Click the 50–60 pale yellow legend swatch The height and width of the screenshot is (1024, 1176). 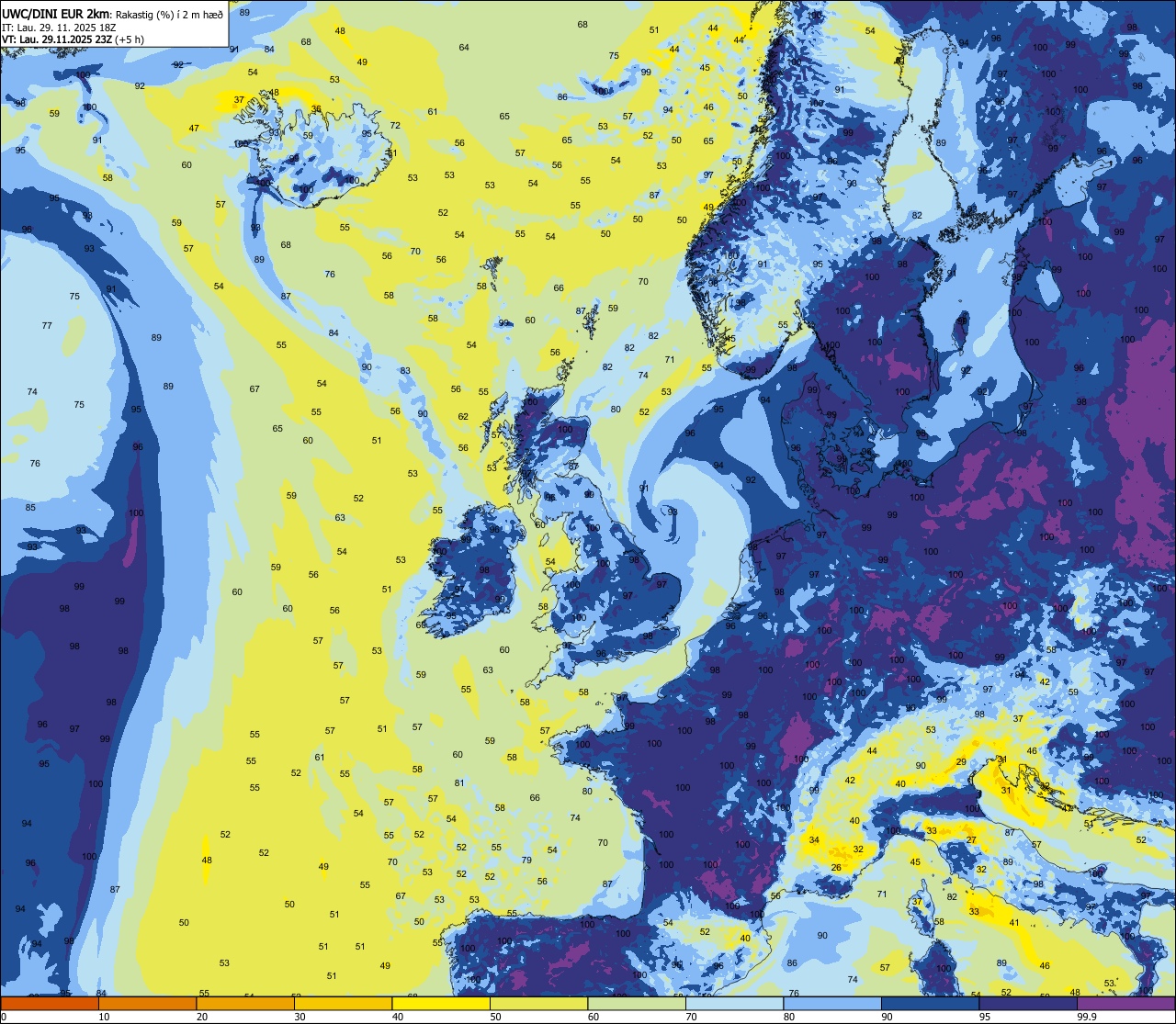538,1003
